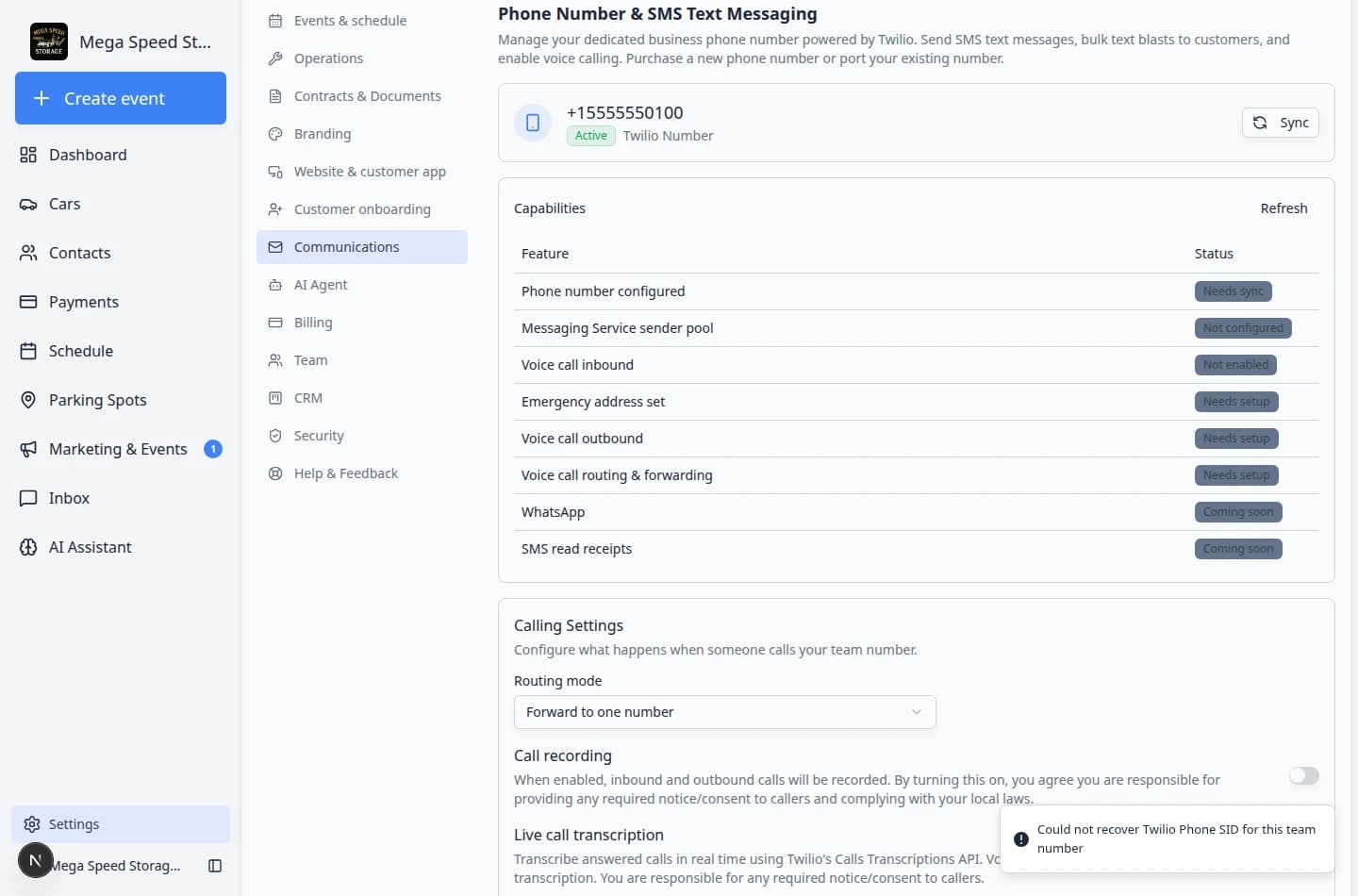Click the Voice call routing & forwarding label

pyautogui.click(x=617, y=475)
